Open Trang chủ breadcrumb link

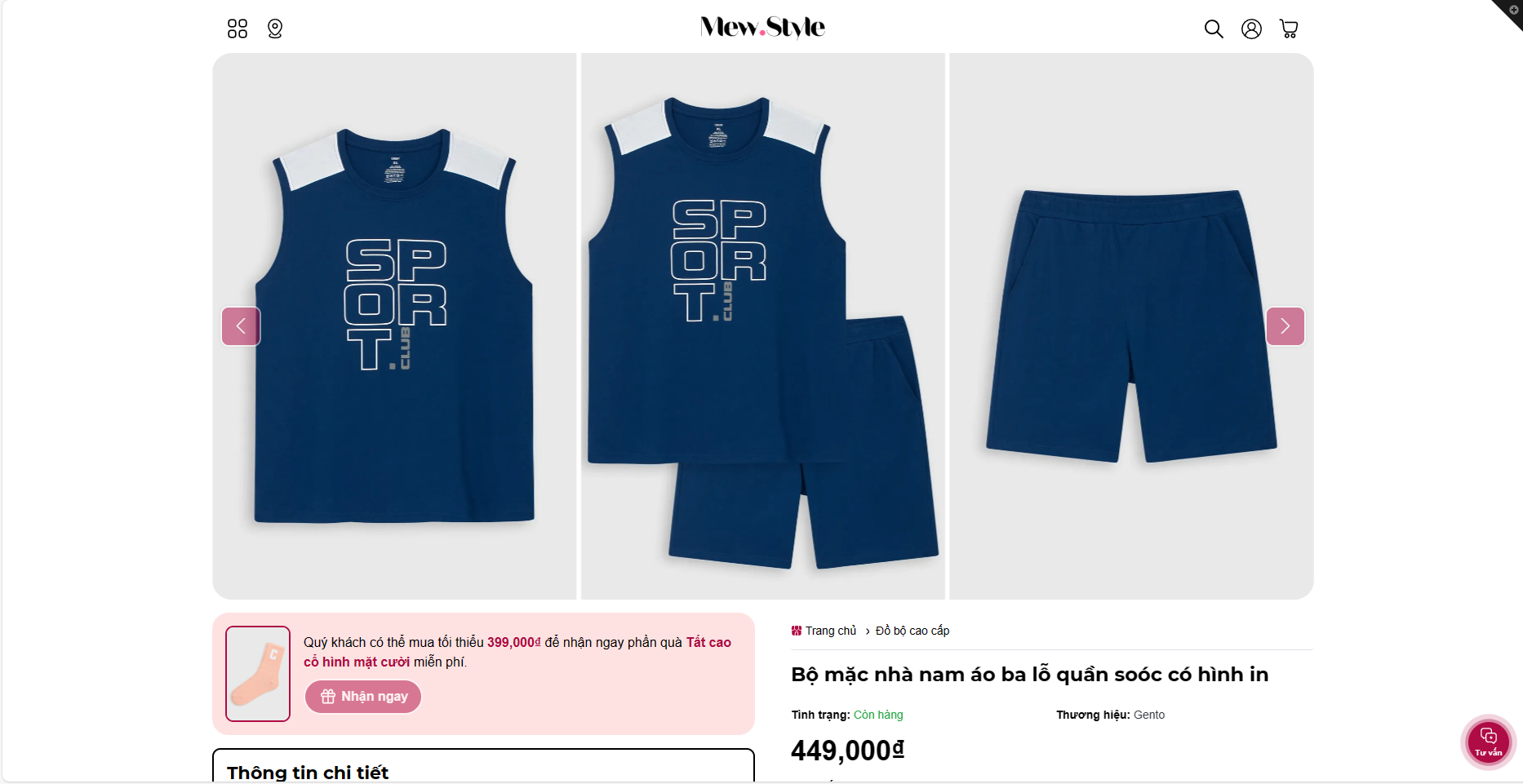click(831, 631)
